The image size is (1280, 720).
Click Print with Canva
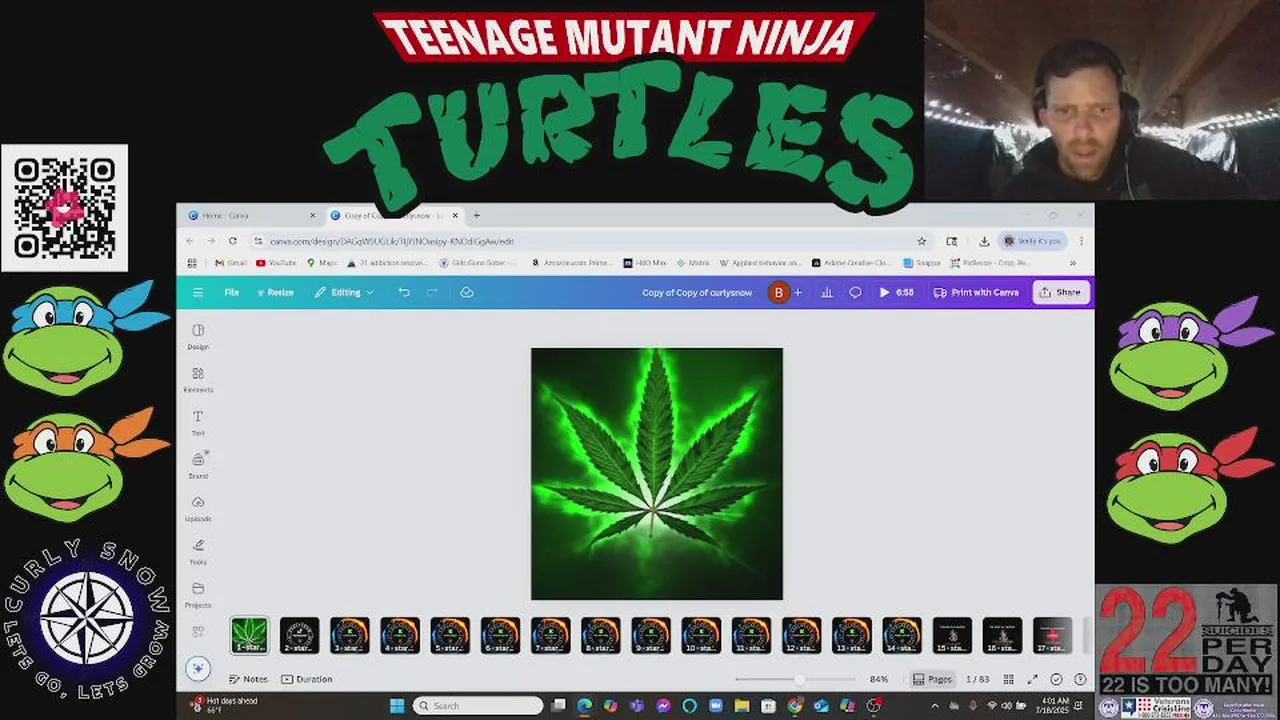point(976,292)
